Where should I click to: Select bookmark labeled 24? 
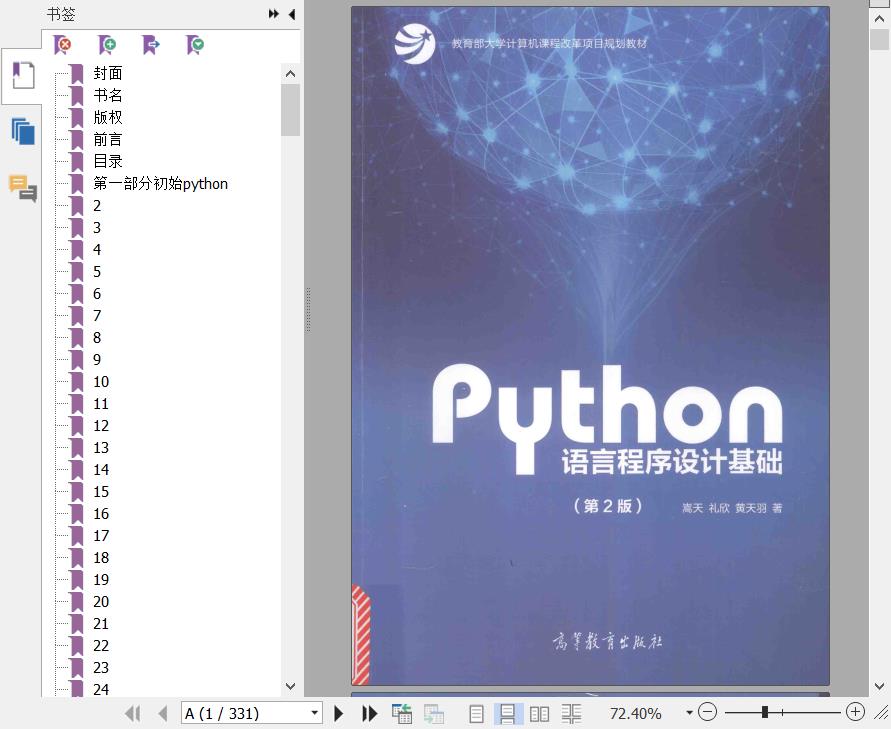tap(101, 689)
